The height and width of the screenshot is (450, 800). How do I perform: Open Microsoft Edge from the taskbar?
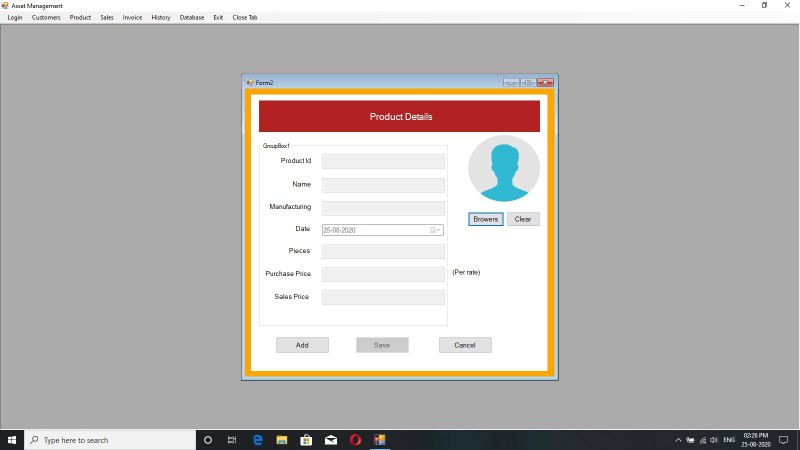point(258,440)
